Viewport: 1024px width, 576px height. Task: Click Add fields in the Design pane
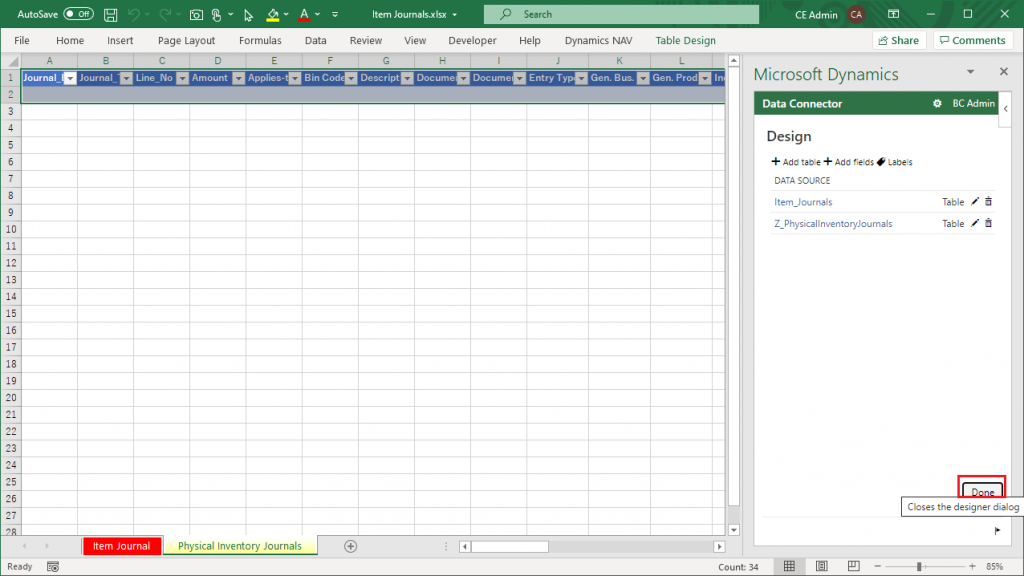pos(848,162)
